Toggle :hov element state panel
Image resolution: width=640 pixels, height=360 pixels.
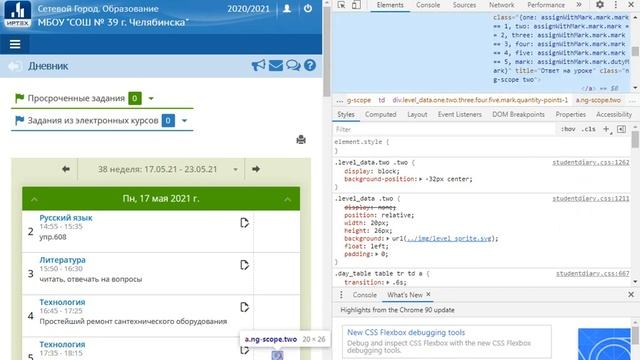click(568, 129)
